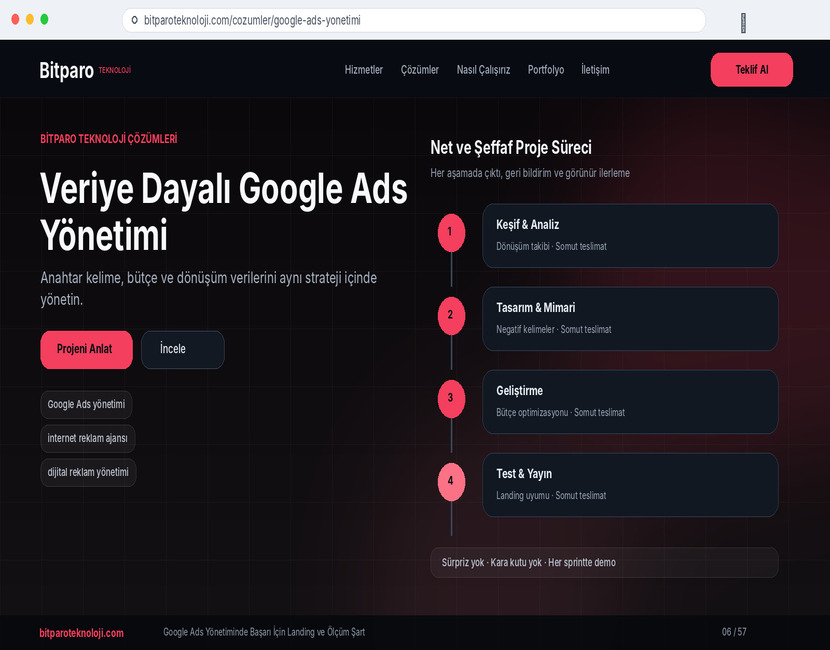Click the footer text 'Google Ads Yönetiminde Başarı'
Image resolution: width=830 pixels, height=650 pixels.
(x=264, y=632)
